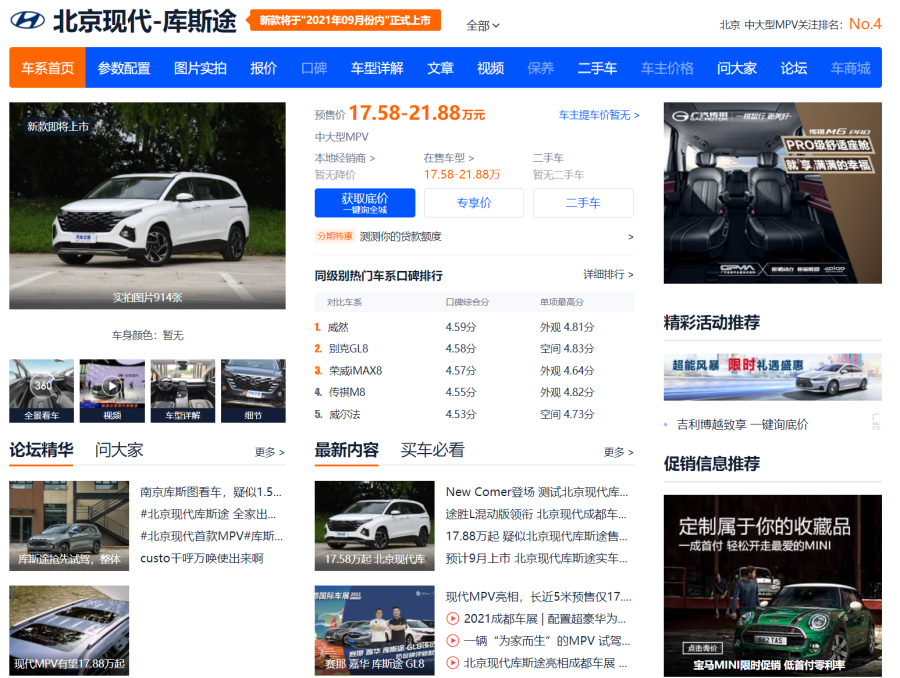Screen dimensions: 900x678
Task: Click the 17.58-21.88万 在售车型 price
Action: point(461,175)
